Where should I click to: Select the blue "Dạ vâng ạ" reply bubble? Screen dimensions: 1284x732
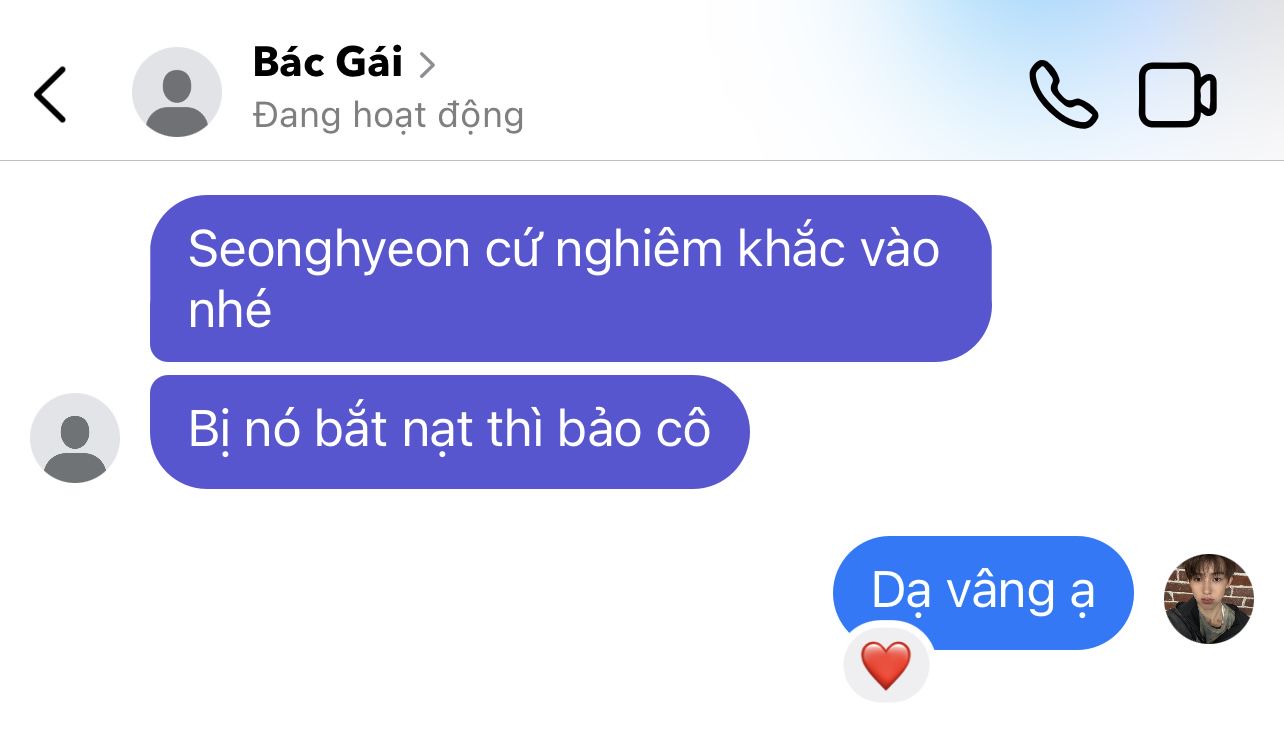point(983,593)
